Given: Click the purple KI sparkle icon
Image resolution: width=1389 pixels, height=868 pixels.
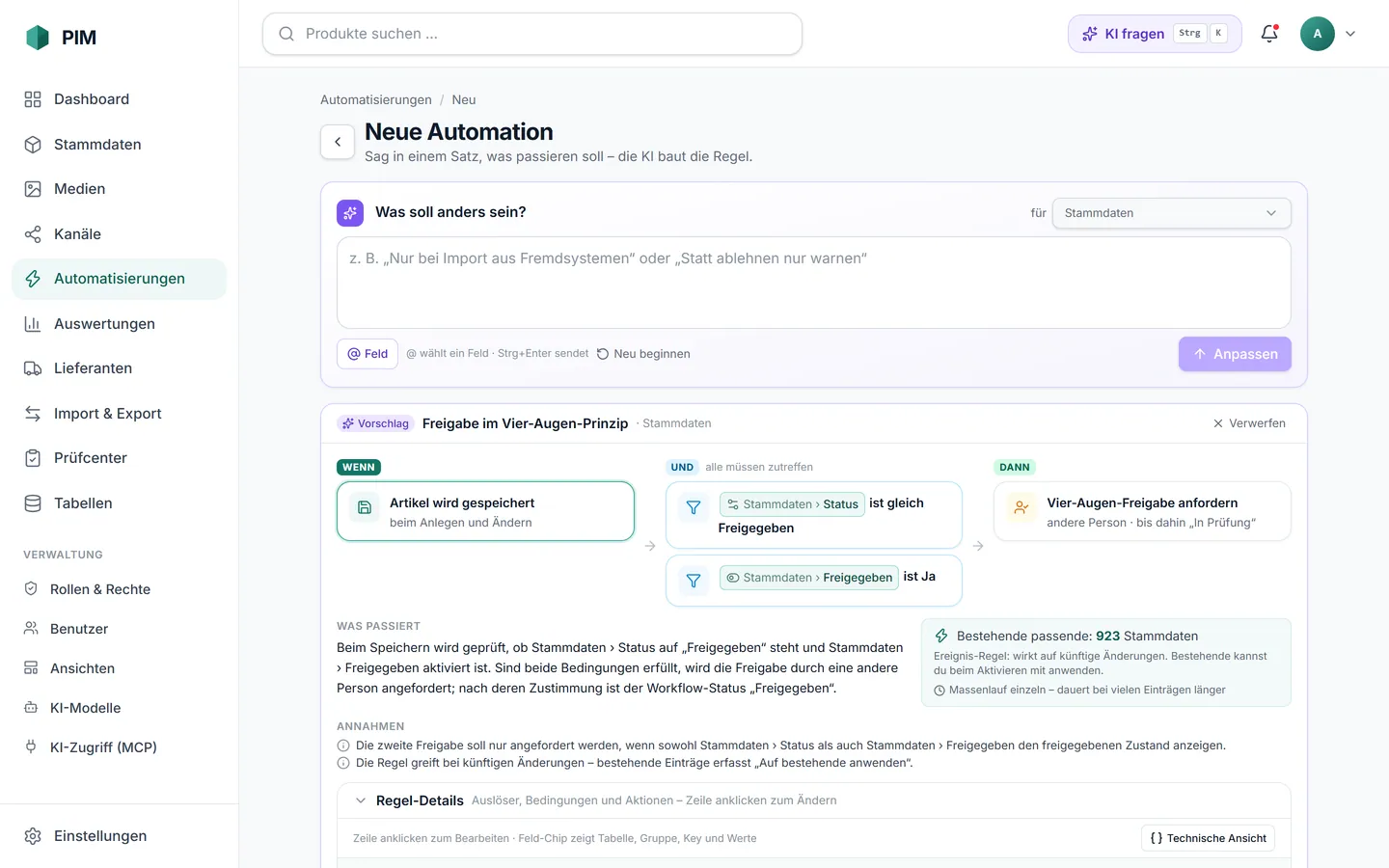Looking at the screenshot, I should pos(350,213).
